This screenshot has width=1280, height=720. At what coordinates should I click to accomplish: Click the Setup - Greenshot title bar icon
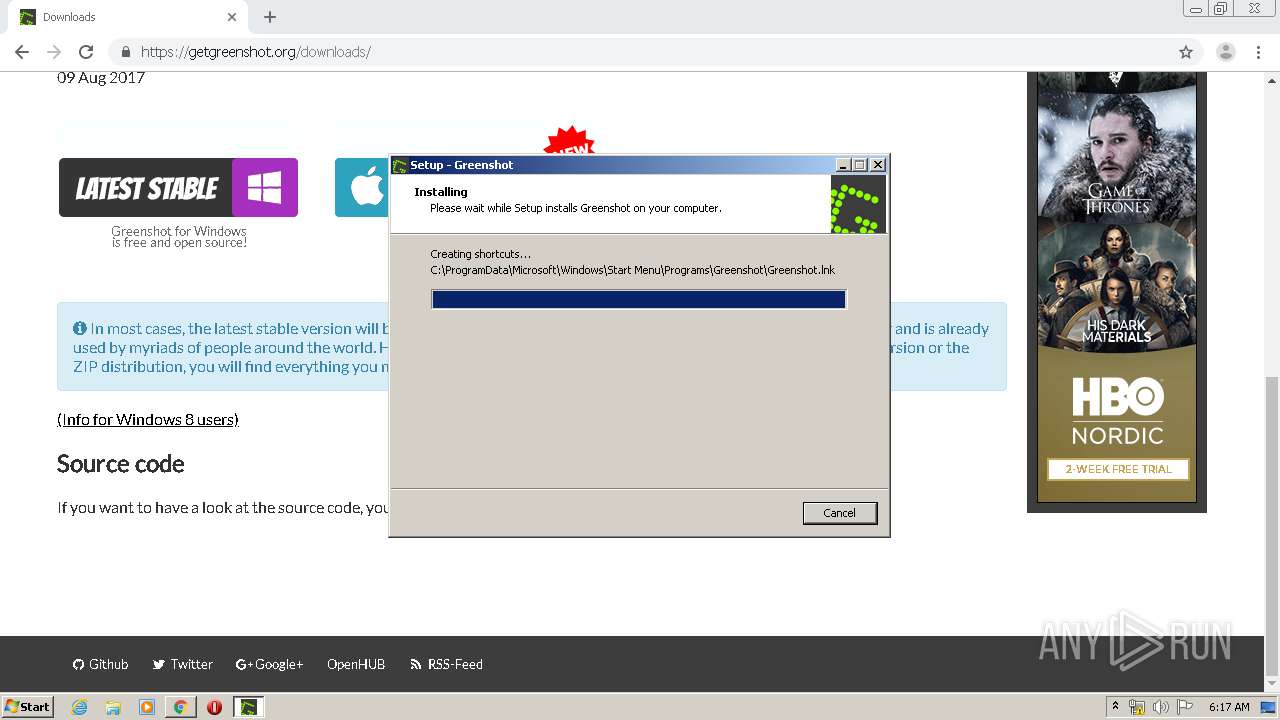[x=400, y=165]
